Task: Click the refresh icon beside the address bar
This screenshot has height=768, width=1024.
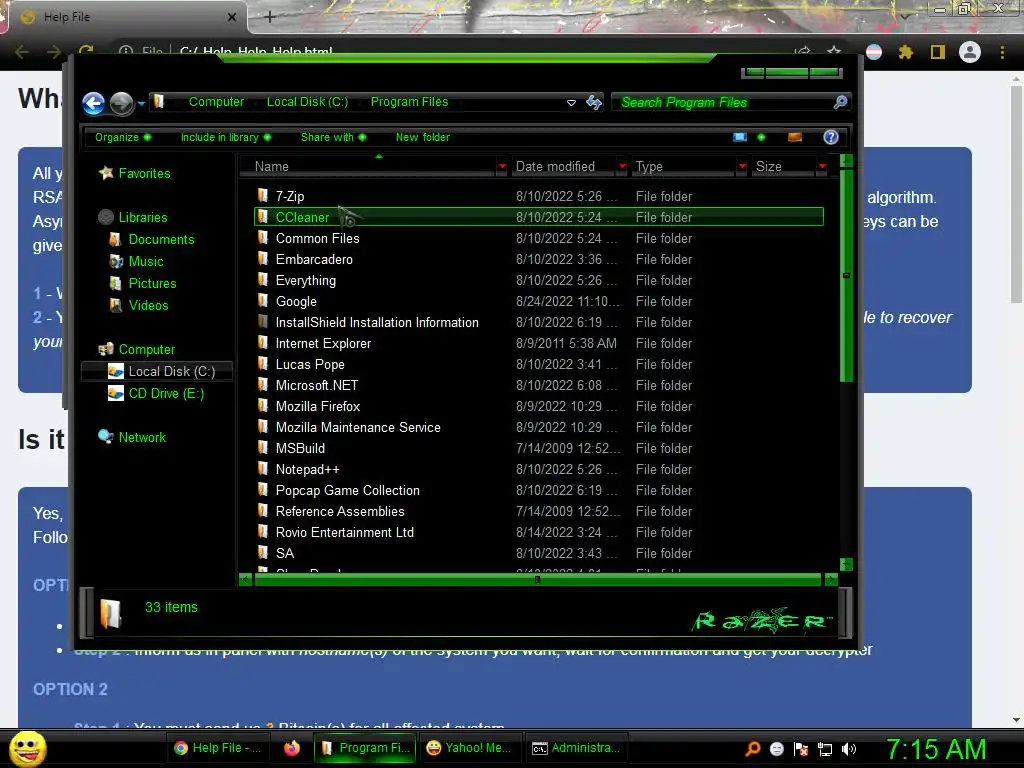Action: (594, 102)
